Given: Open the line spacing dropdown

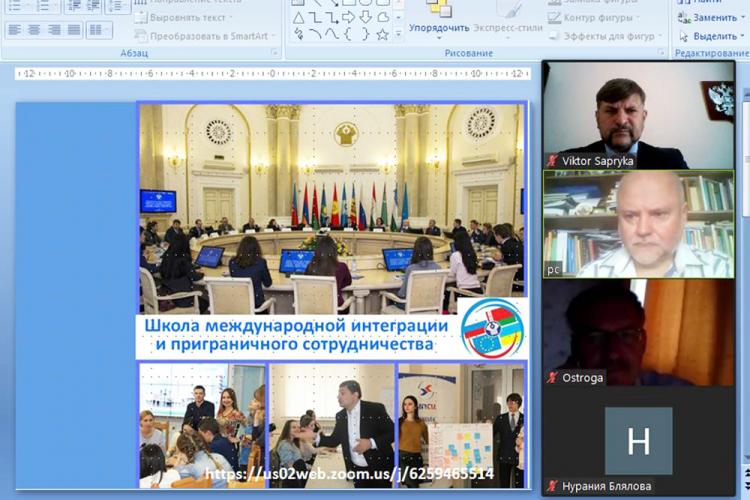Looking at the screenshot, I should [x=117, y=6].
